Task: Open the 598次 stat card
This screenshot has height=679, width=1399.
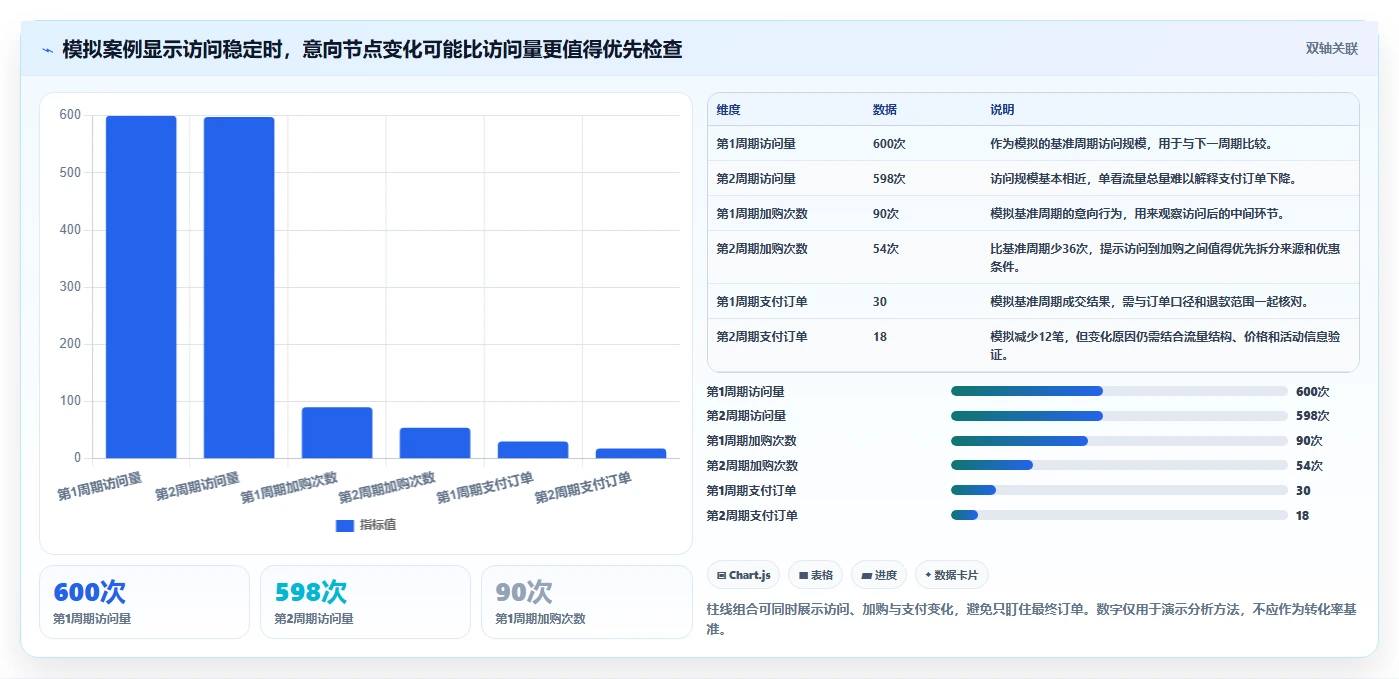Action: [x=365, y=602]
